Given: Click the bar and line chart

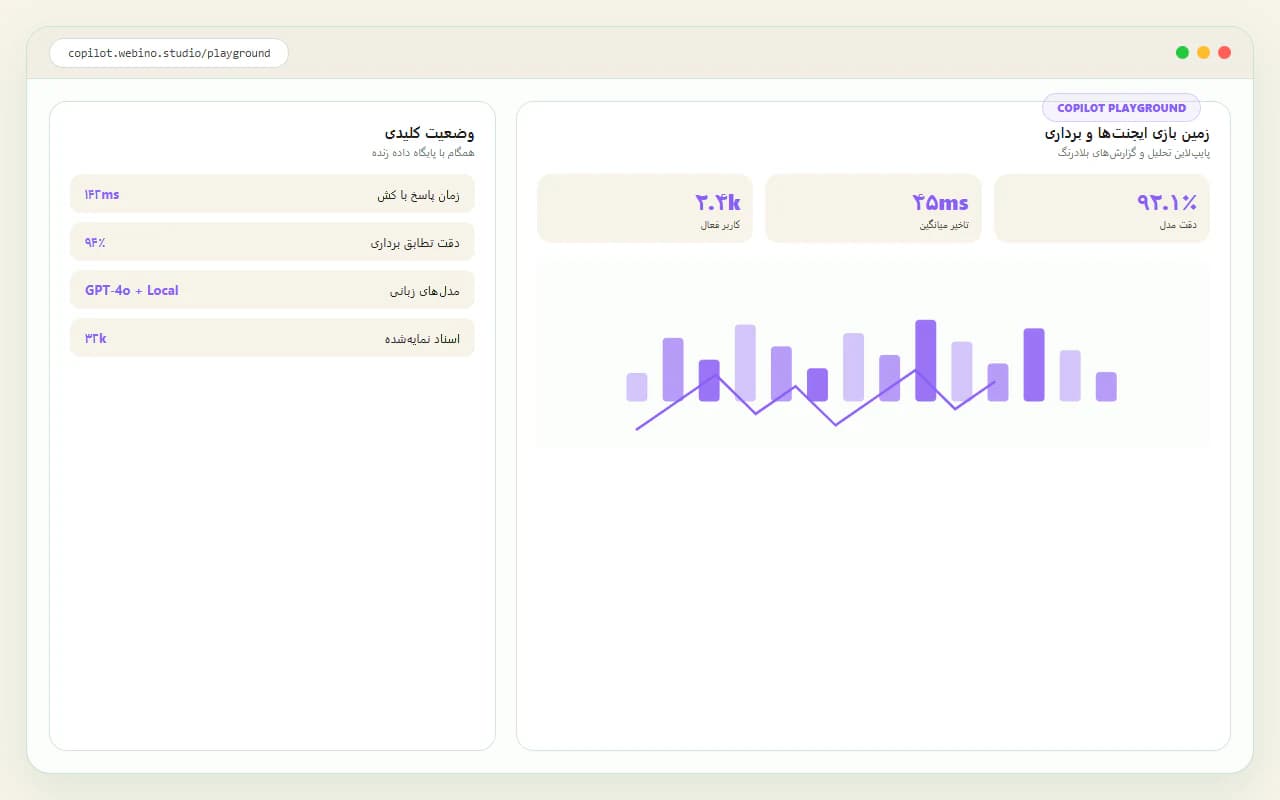Looking at the screenshot, I should (873, 356).
